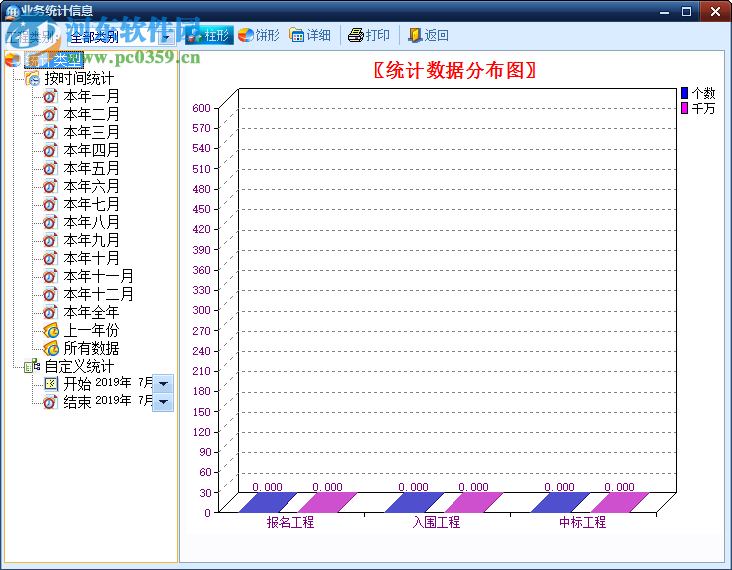This screenshot has height=570, width=732.
Task: Open the 开始 date dropdown arrow
Action: [163, 384]
